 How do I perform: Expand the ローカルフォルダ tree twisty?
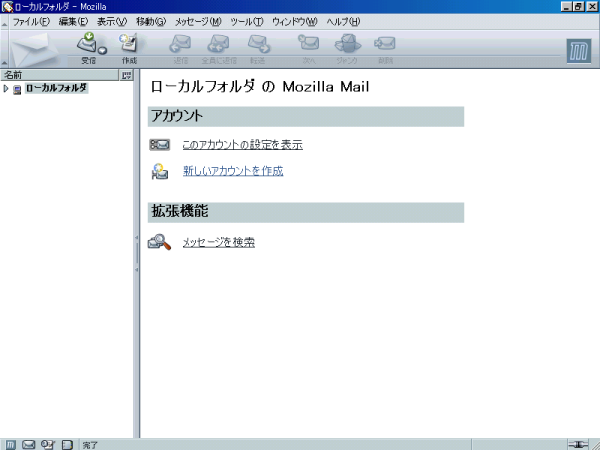coord(5,89)
